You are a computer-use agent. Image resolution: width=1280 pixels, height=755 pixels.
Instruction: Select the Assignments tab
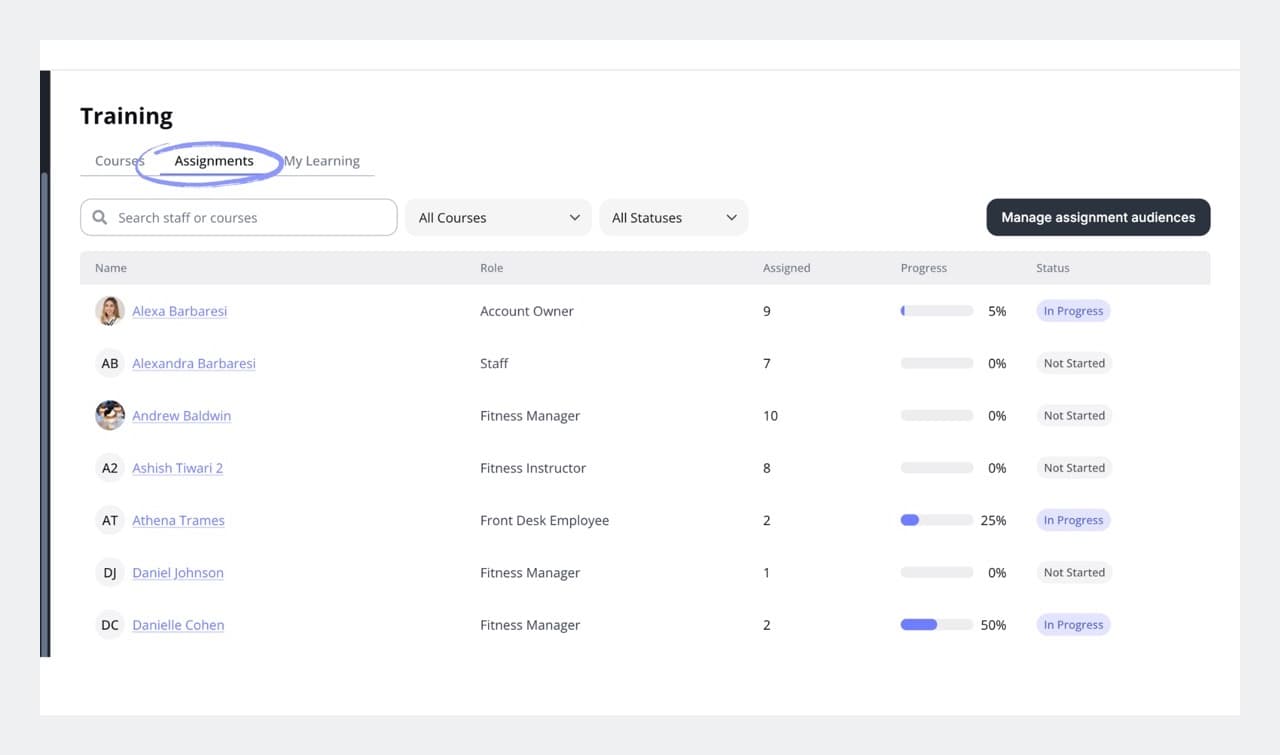coord(214,161)
